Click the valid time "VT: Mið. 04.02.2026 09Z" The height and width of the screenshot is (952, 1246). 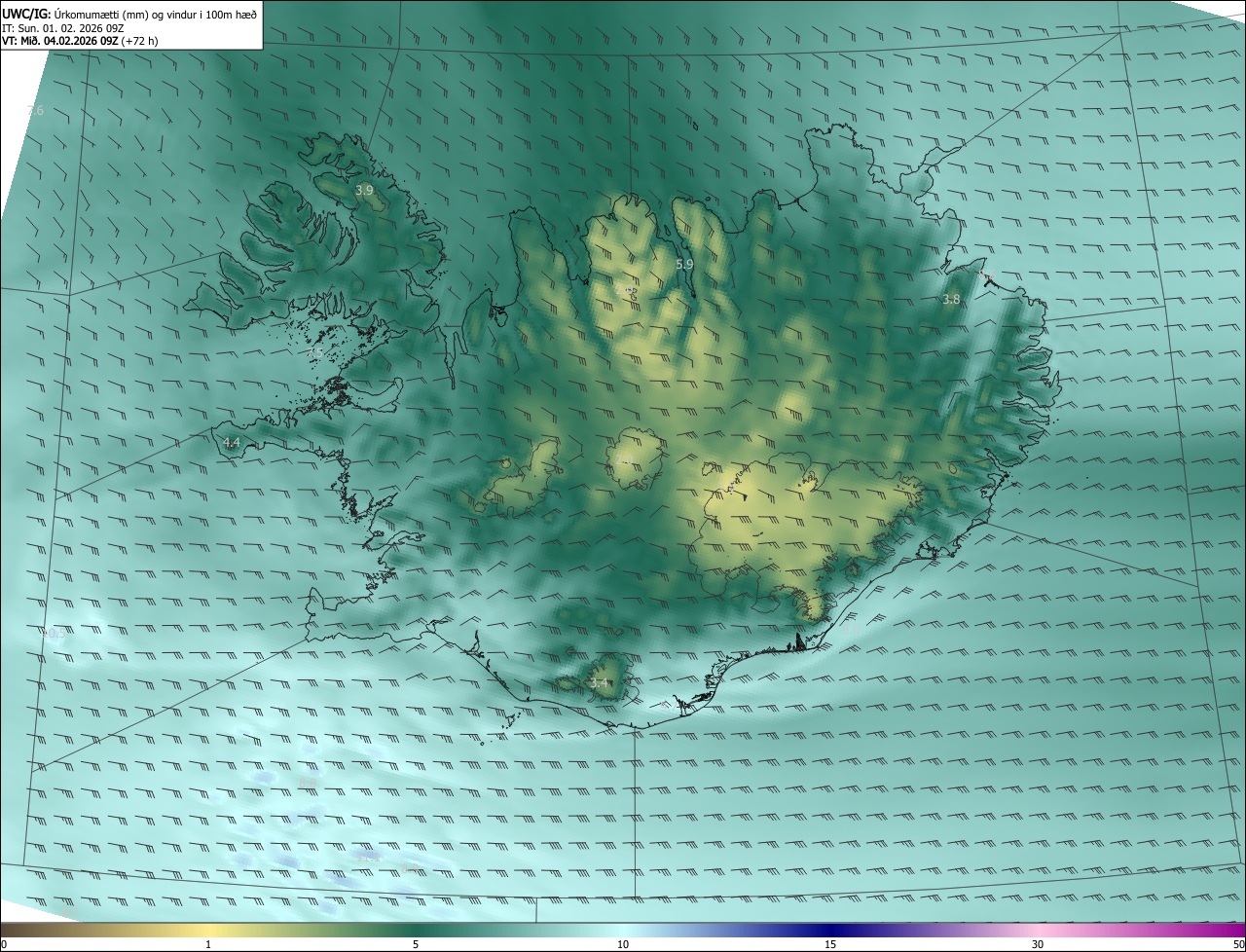pyautogui.click(x=60, y=41)
